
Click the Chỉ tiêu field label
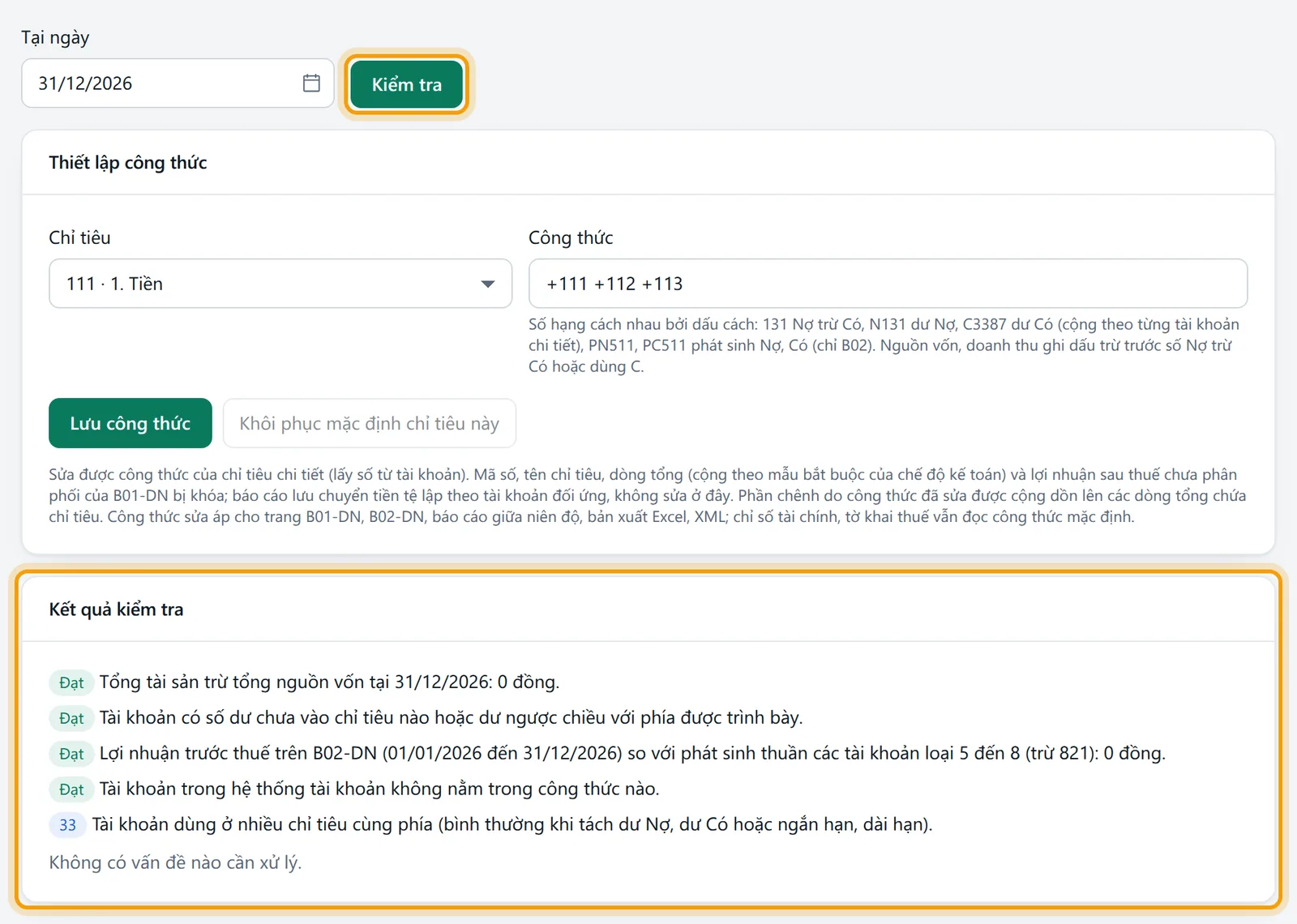pyautogui.click(x=79, y=237)
